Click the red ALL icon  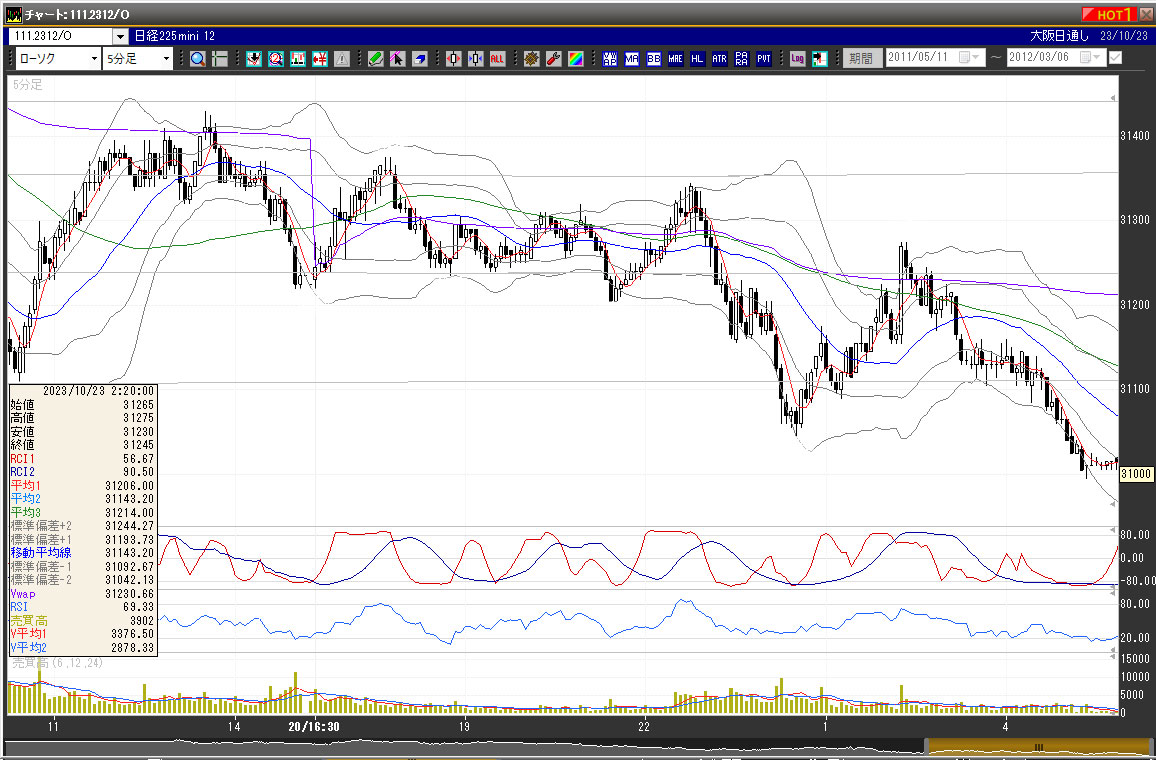(x=498, y=59)
